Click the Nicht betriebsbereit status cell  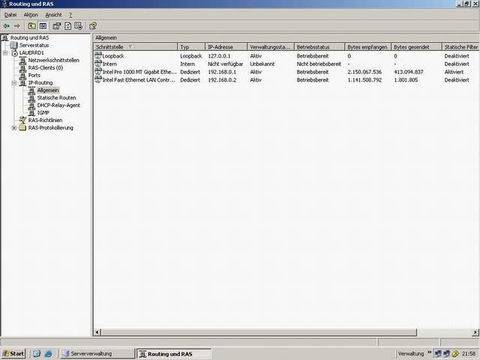319,64
